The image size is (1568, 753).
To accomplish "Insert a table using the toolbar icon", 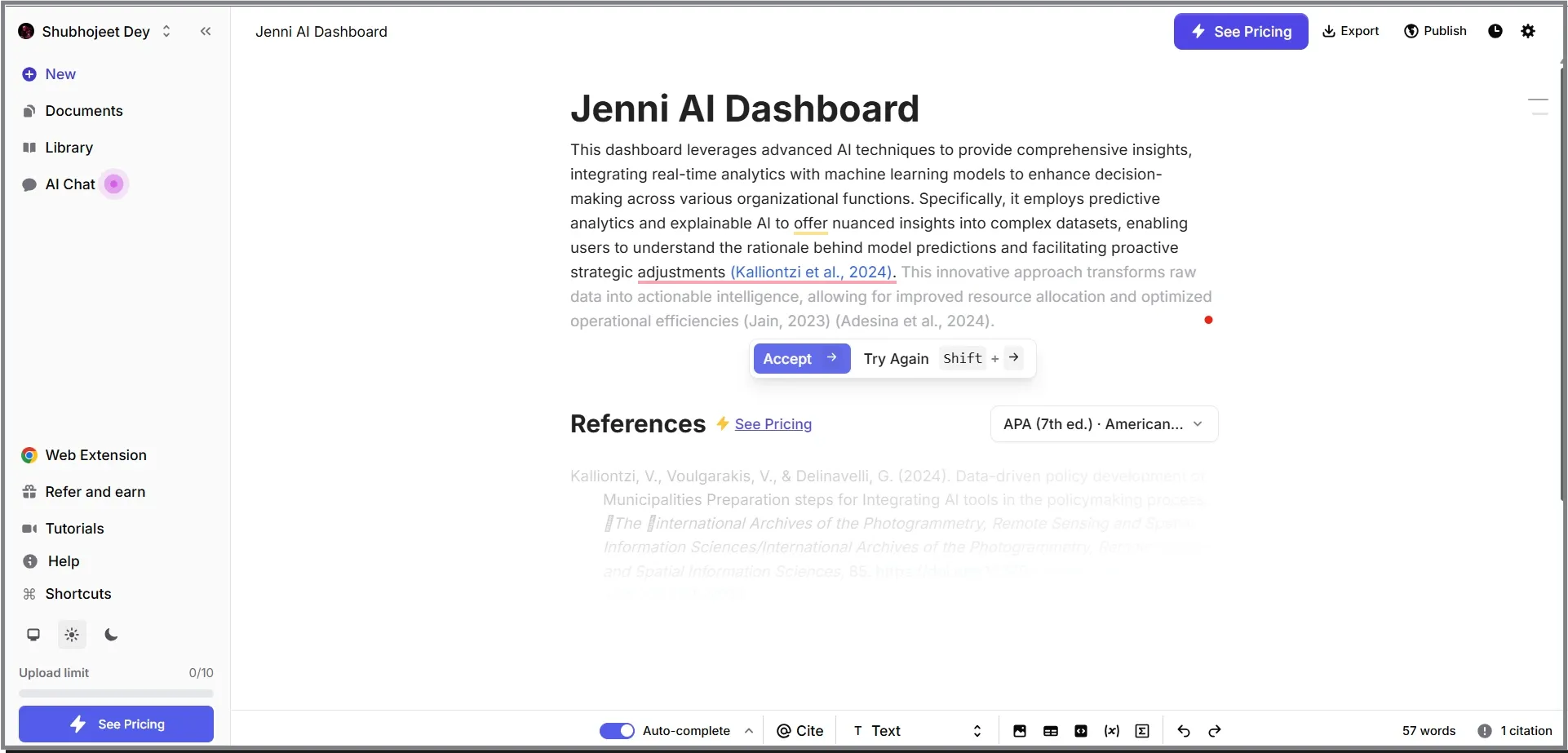I will [x=1050, y=731].
